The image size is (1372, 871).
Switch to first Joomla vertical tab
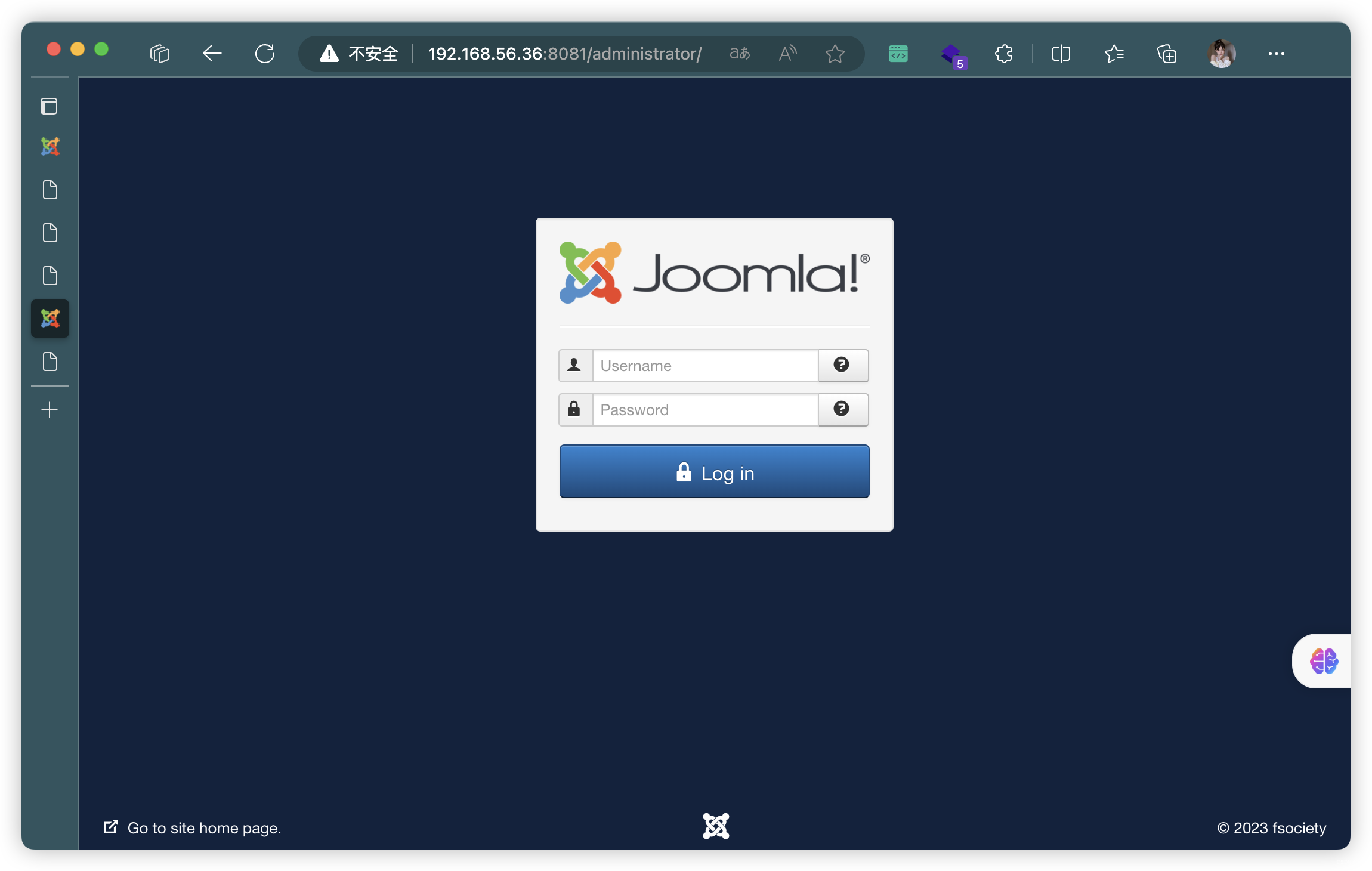pos(50,147)
